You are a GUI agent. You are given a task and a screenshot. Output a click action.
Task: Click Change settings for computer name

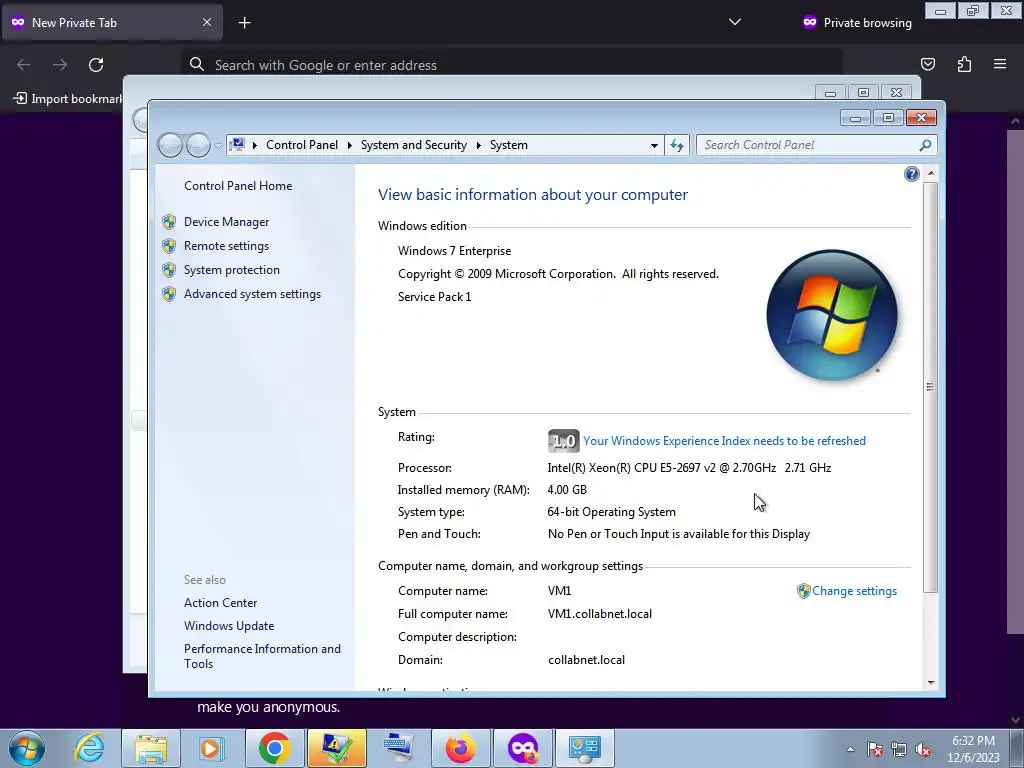pos(854,591)
